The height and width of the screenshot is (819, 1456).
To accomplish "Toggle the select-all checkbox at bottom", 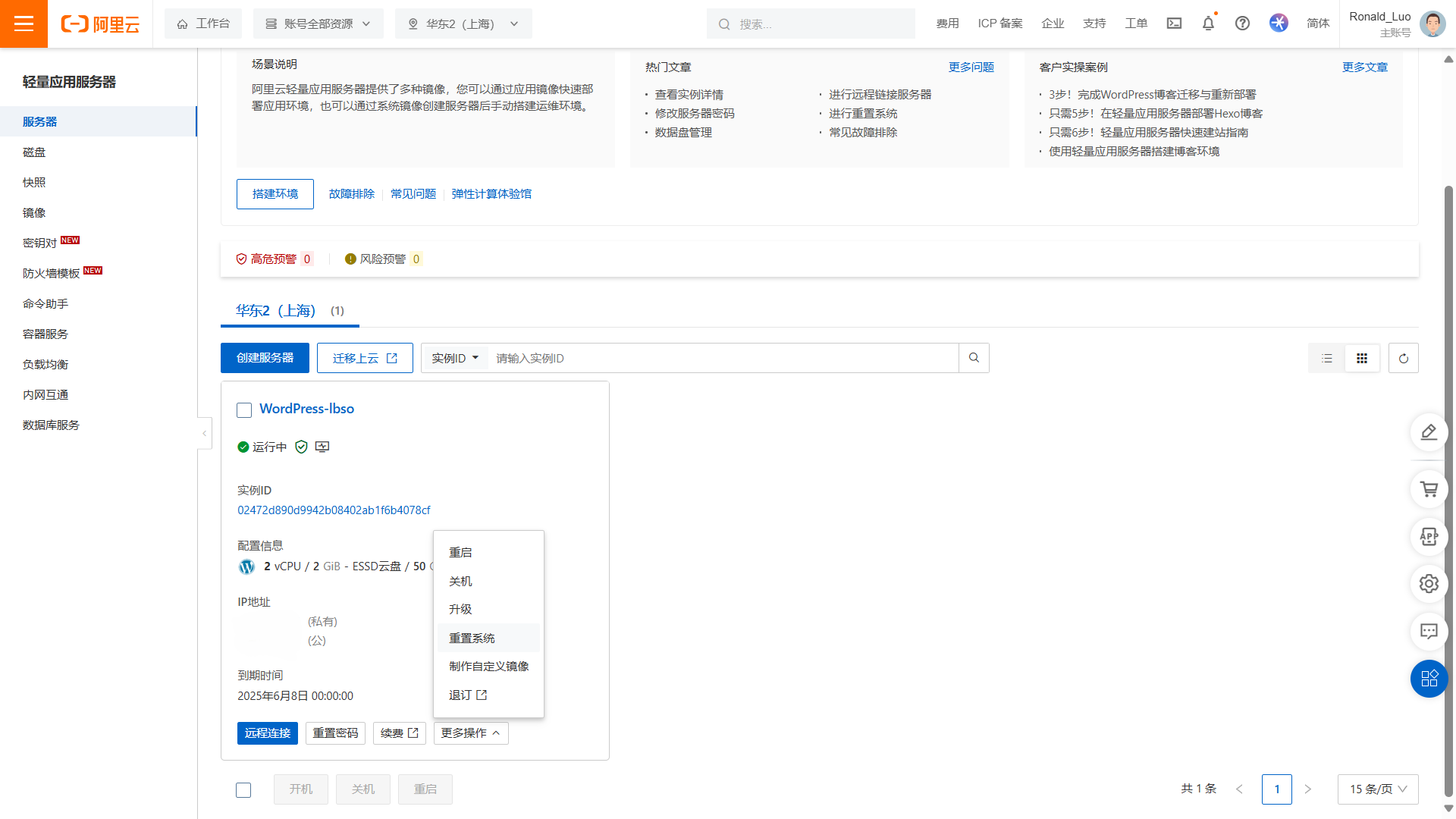I will pos(243,790).
